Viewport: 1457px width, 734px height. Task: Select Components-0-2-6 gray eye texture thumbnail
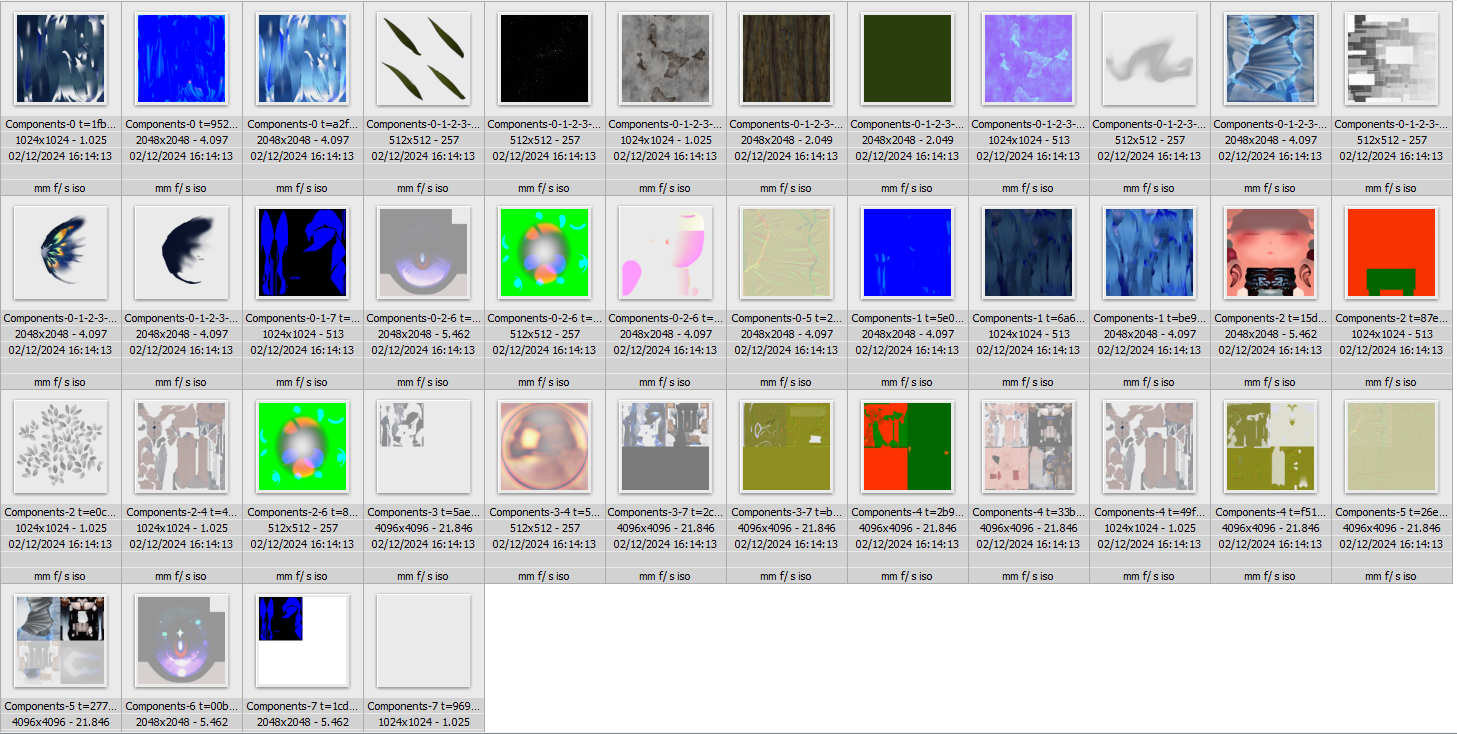[x=423, y=252]
